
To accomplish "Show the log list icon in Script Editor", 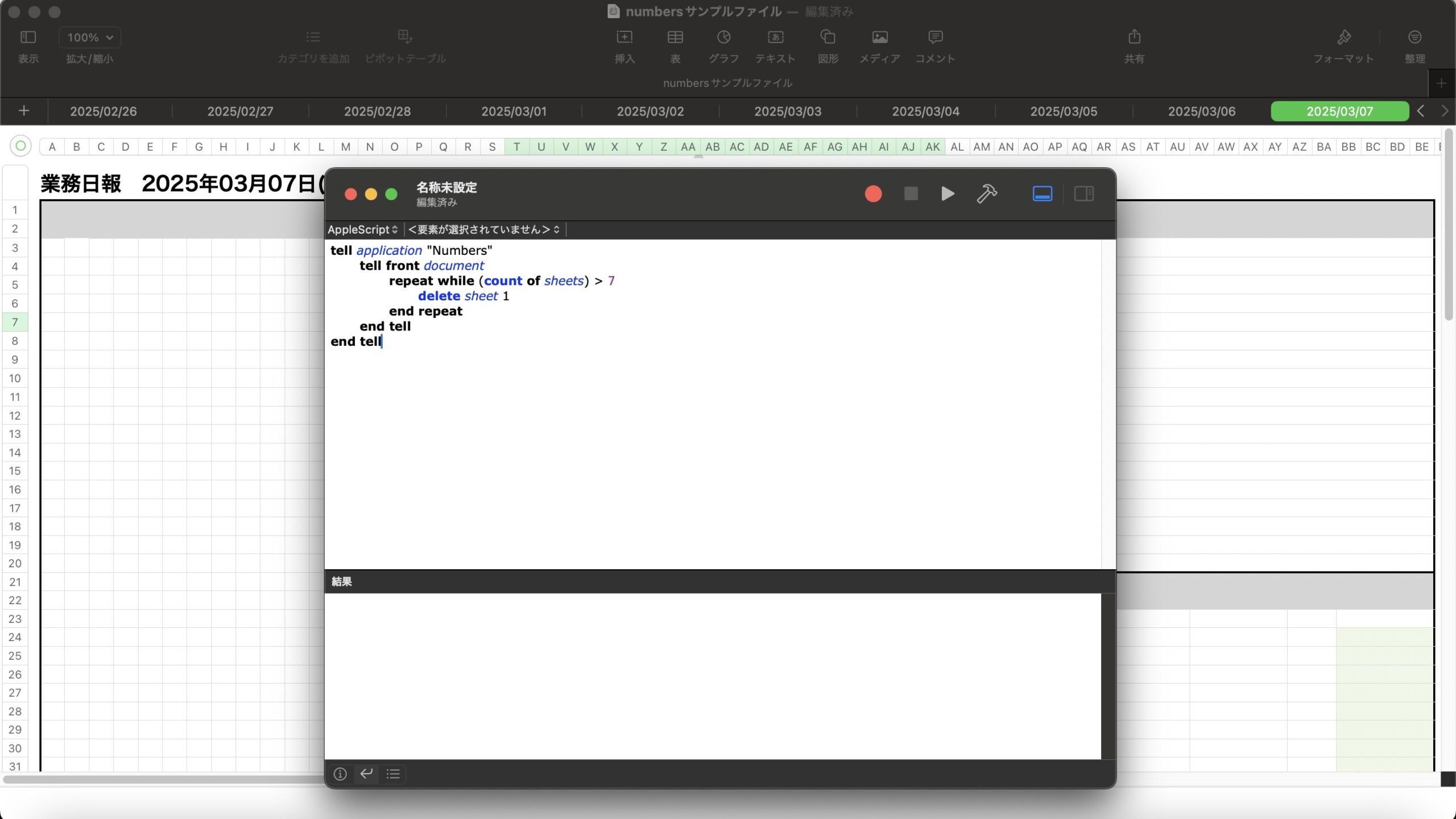I will coord(393,774).
